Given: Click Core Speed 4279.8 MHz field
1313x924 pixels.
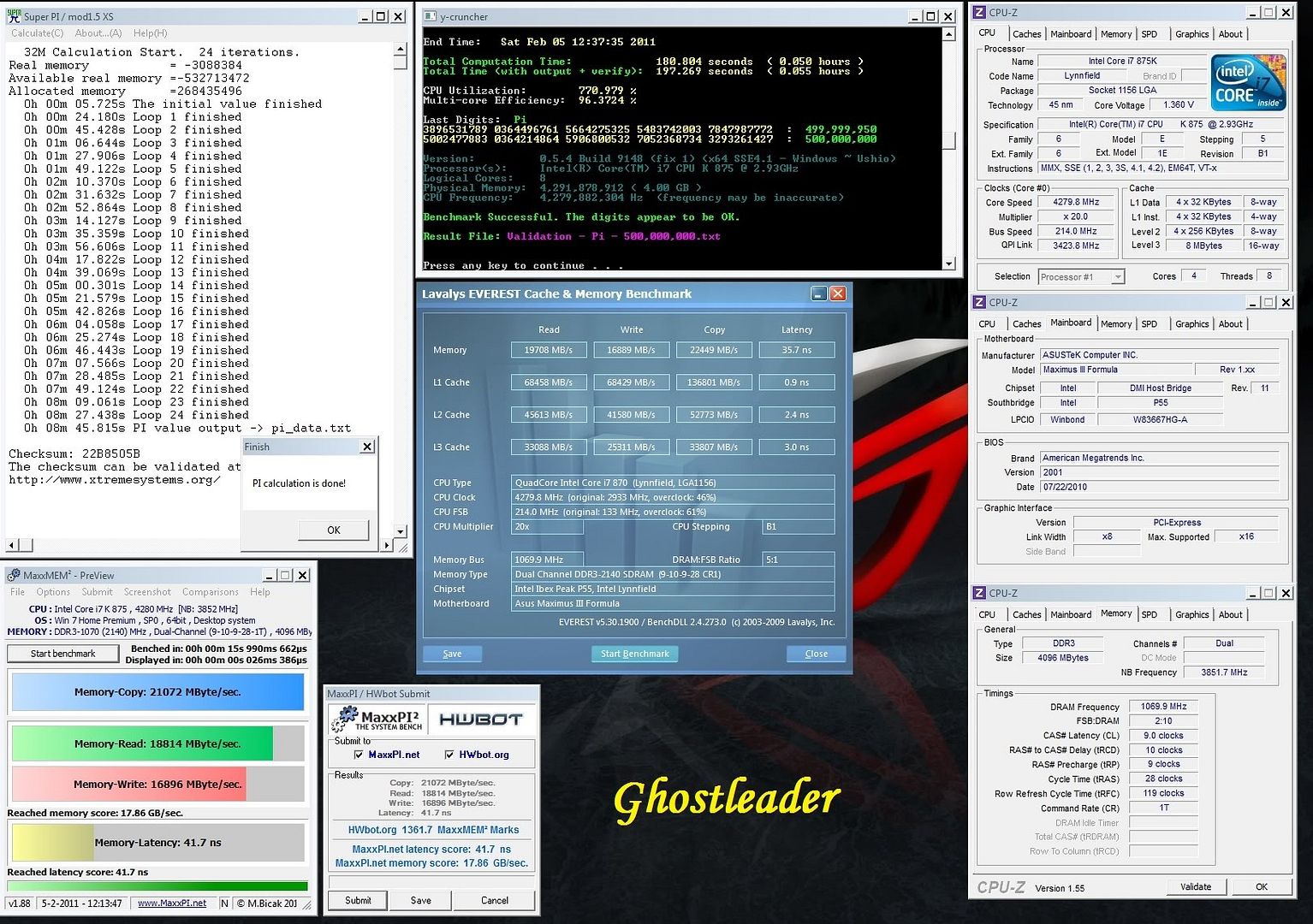Looking at the screenshot, I should (x=1074, y=203).
